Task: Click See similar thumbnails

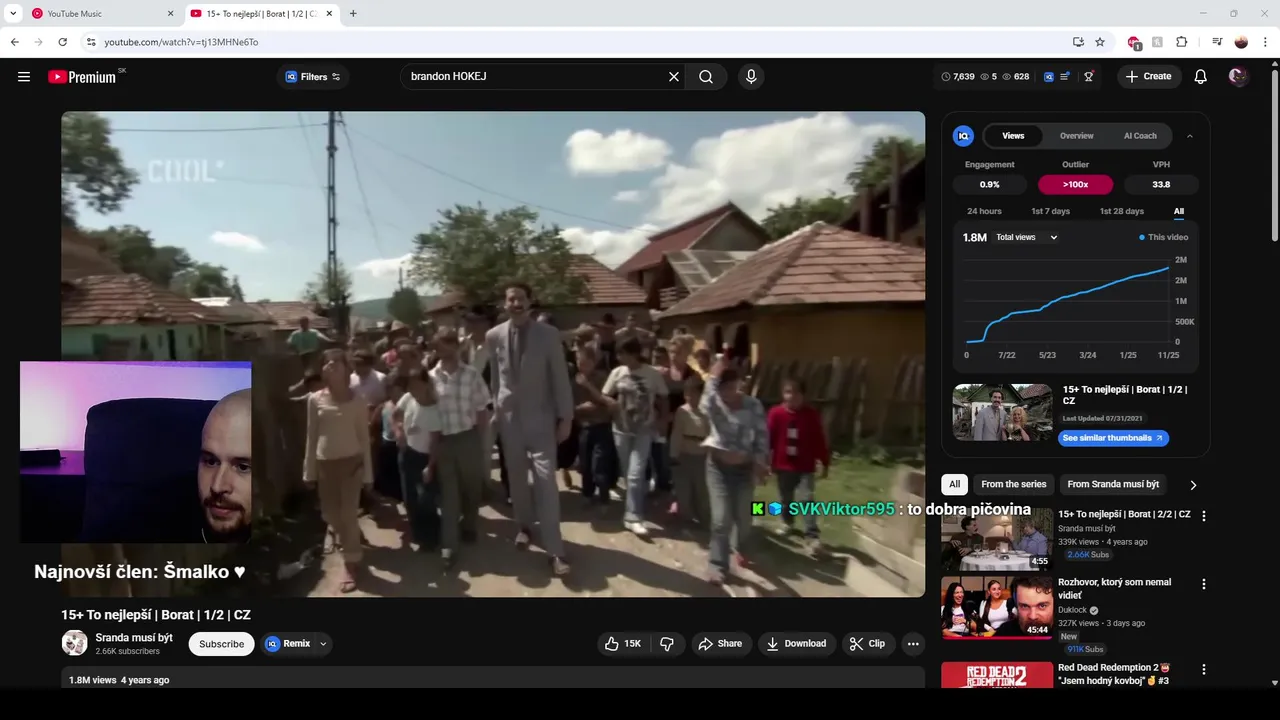Action: pyautogui.click(x=1113, y=438)
